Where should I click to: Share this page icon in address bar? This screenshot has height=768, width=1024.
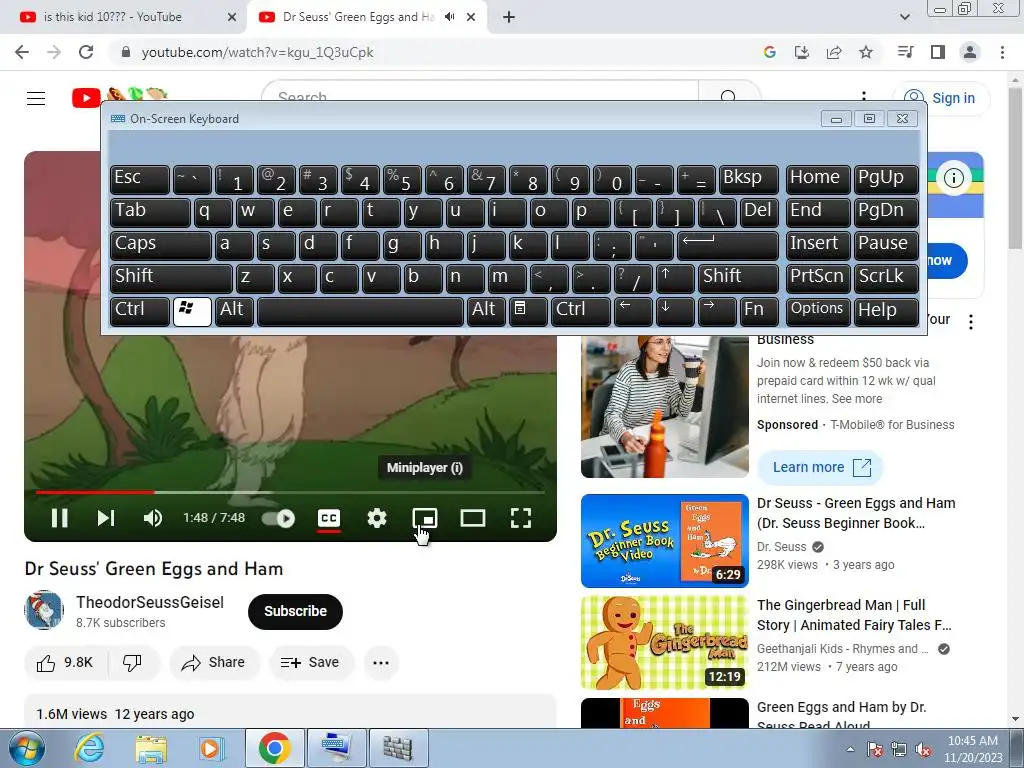tap(834, 52)
